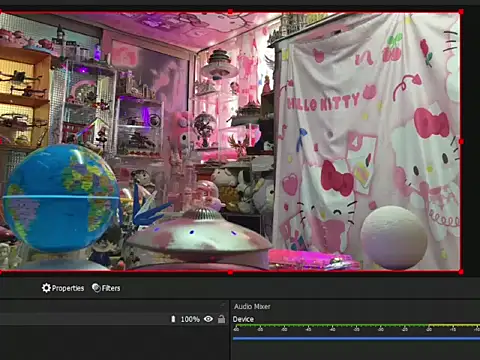Click the right-middle red handle on the preview
This screenshot has width=480, height=360.
point(461,142)
